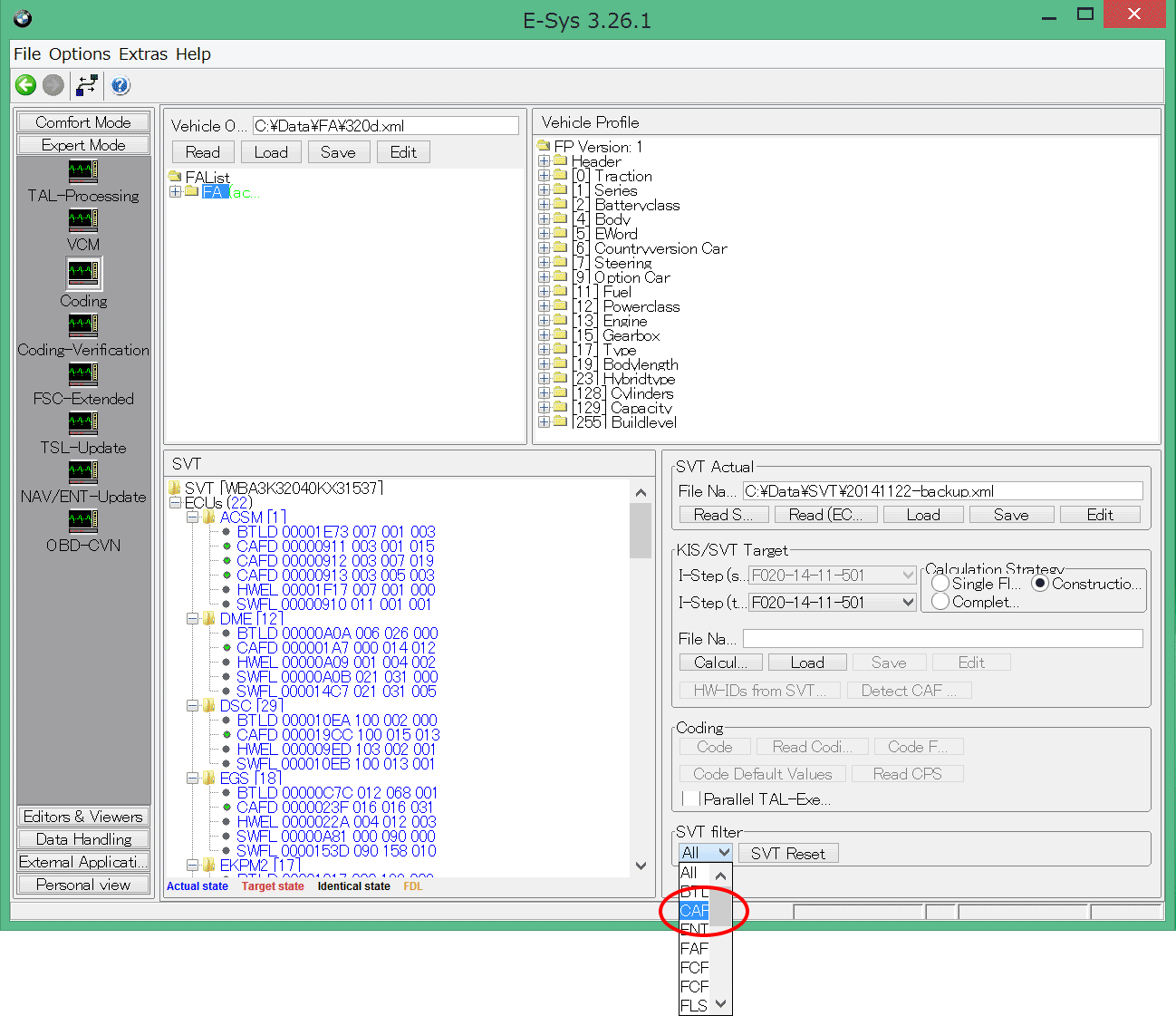Select the Constructio... radio button
The image size is (1176, 1016).
[x=1040, y=583]
